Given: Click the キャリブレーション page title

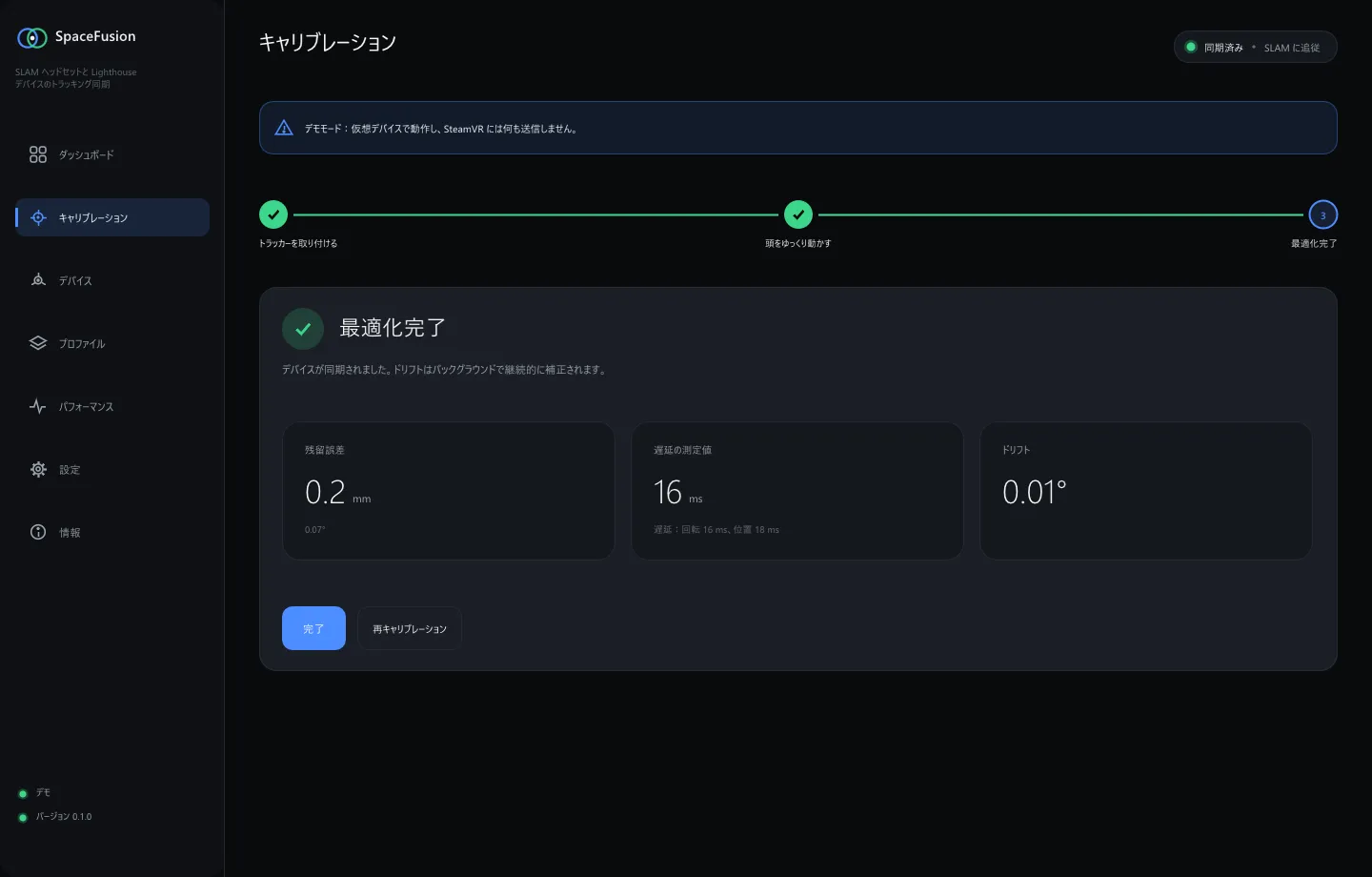Looking at the screenshot, I should 328,42.
